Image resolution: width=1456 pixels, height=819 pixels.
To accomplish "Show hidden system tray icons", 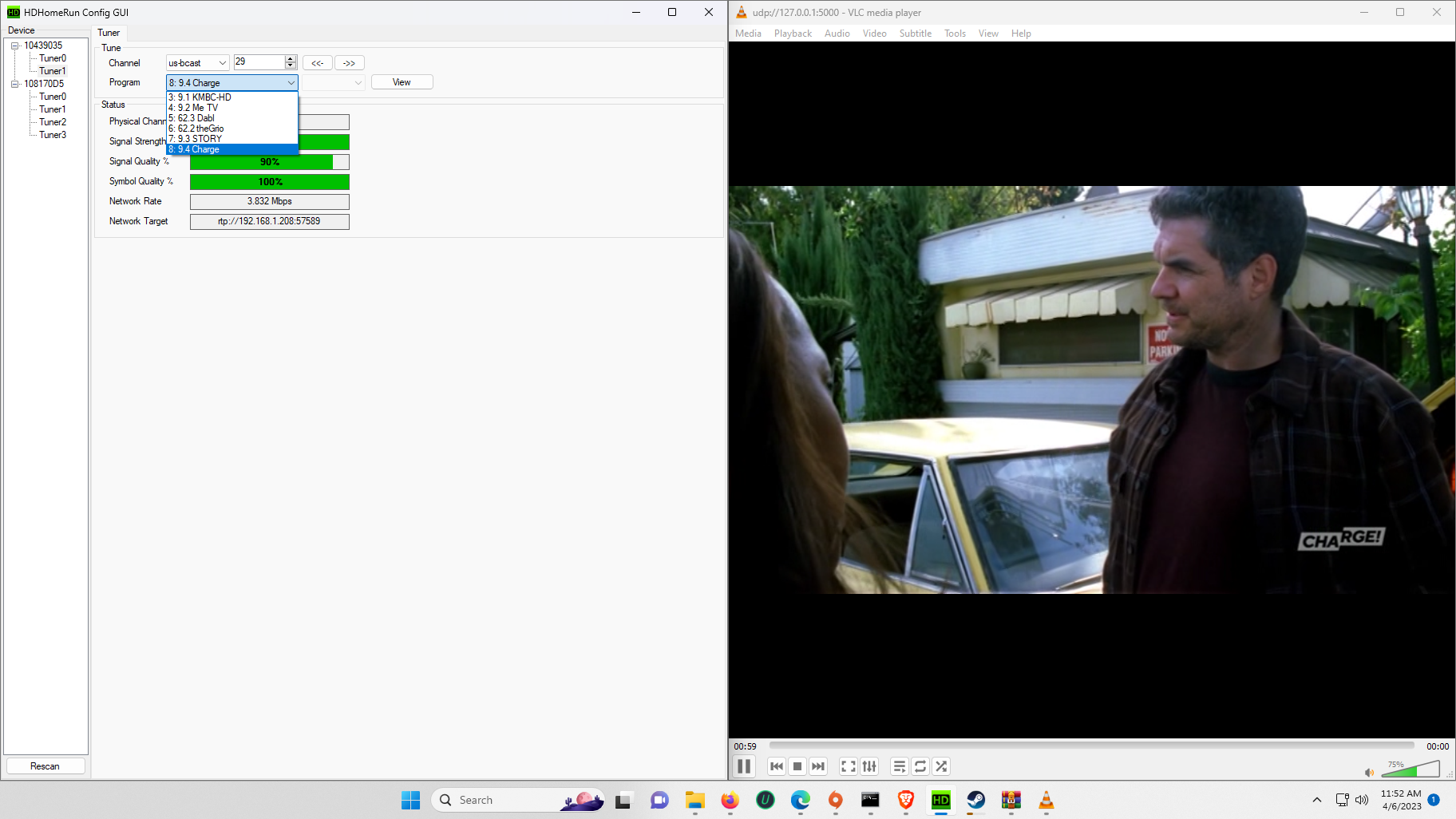I will pyautogui.click(x=1317, y=800).
